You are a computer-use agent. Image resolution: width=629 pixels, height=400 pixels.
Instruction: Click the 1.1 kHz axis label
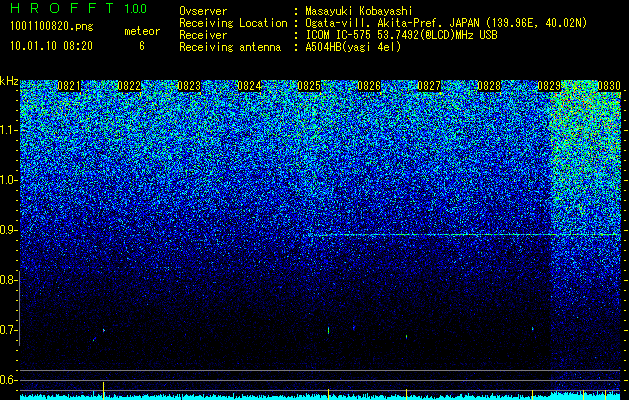(8, 130)
